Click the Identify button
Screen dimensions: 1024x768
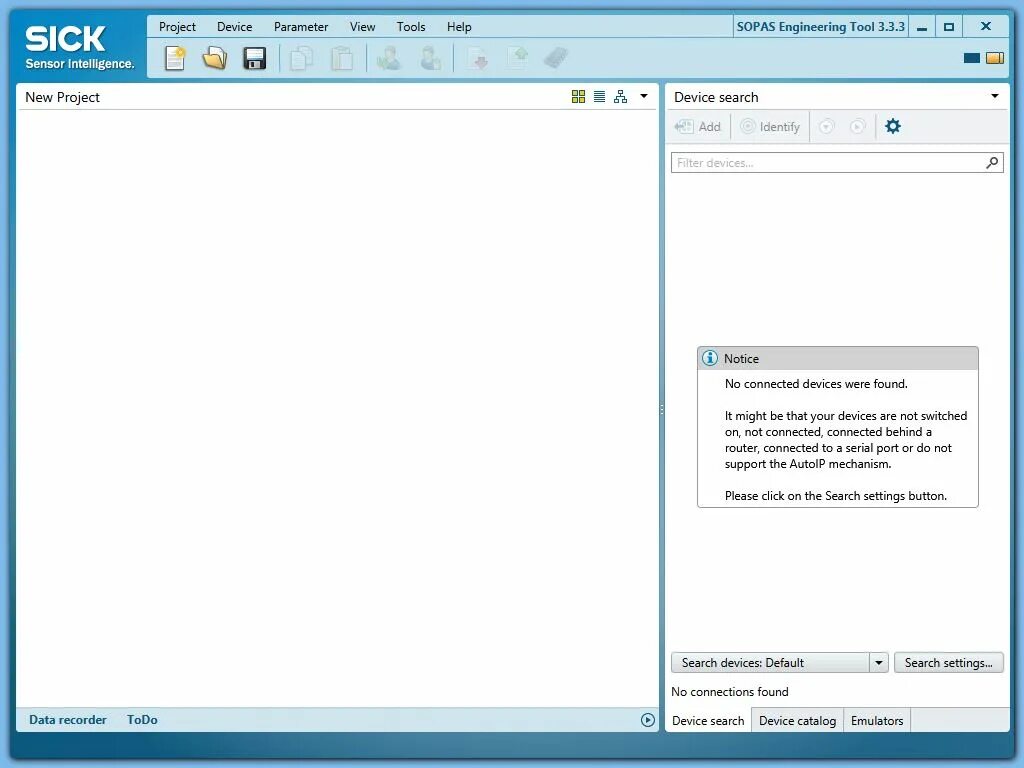tap(771, 127)
